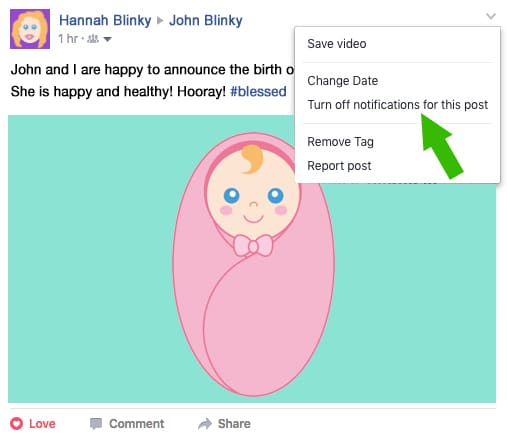Click Hannah Blinky's profile avatar
The image size is (507, 445).
coord(30,29)
